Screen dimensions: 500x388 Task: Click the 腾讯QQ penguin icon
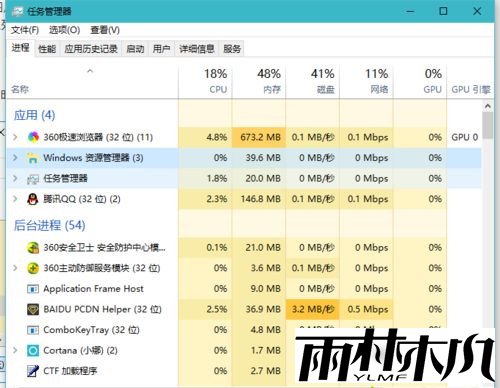click(x=33, y=199)
